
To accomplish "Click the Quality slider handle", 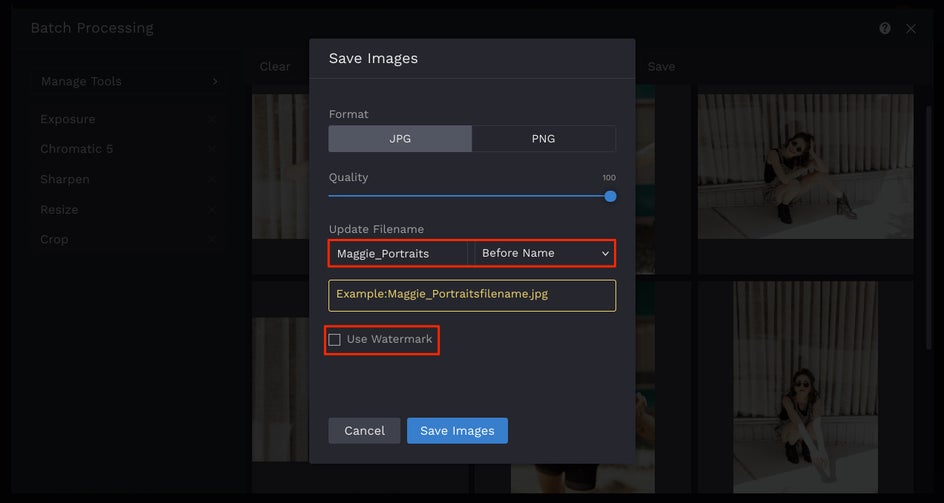I will (610, 196).
